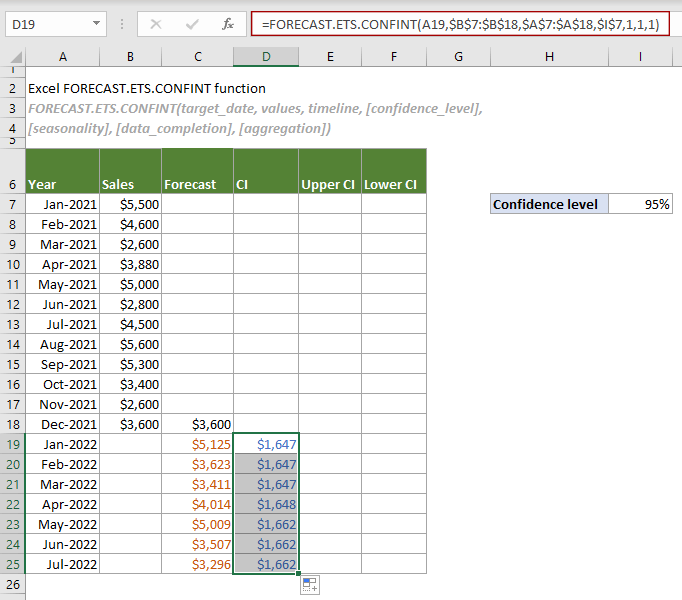This screenshot has width=682, height=600.
Task: Select row 6 header
Action: tap(12, 184)
